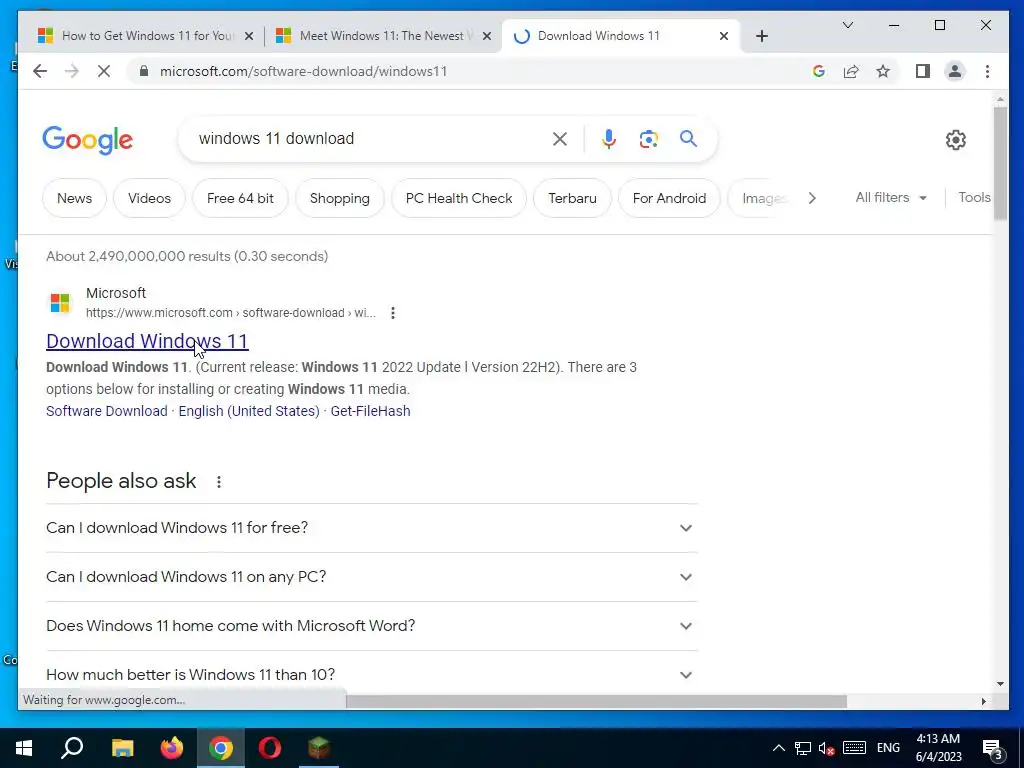Clear the search box with X

coord(560,138)
